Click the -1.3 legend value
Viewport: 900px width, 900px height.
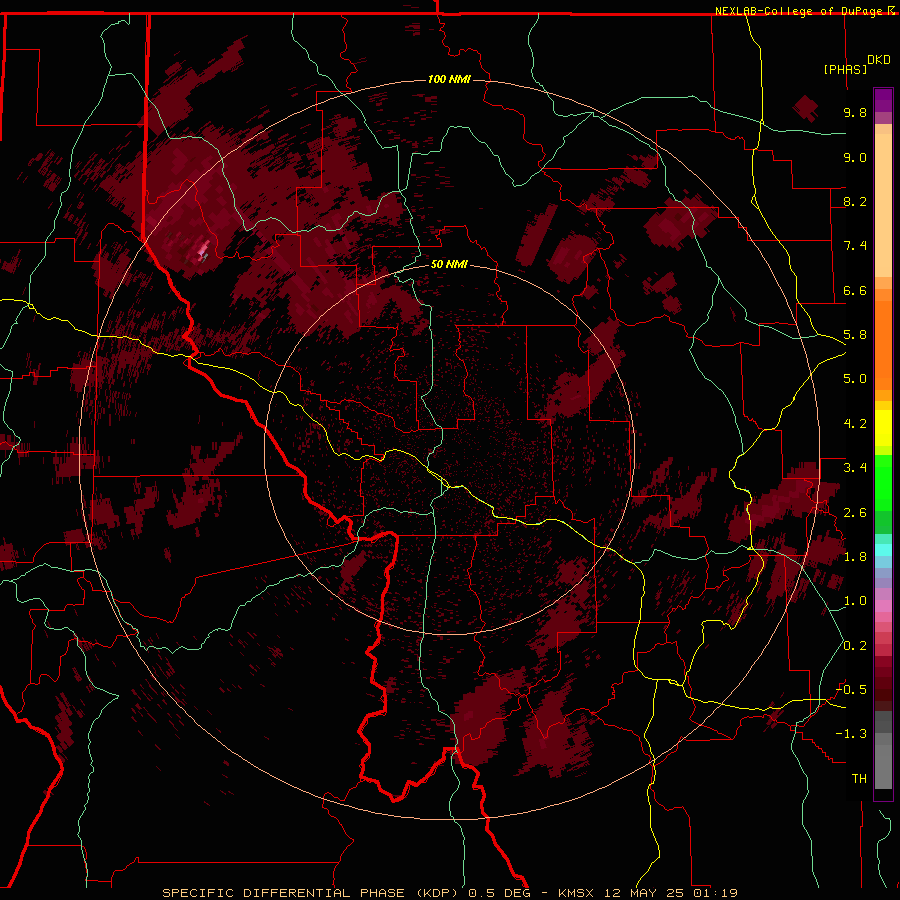click(x=852, y=734)
